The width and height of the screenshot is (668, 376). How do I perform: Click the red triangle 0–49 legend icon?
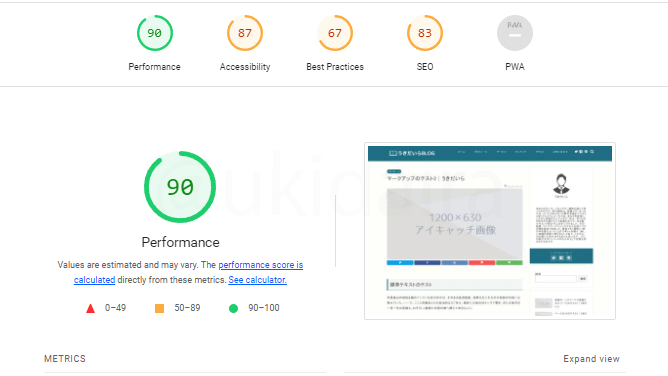pyautogui.click(x=90, y=308)
